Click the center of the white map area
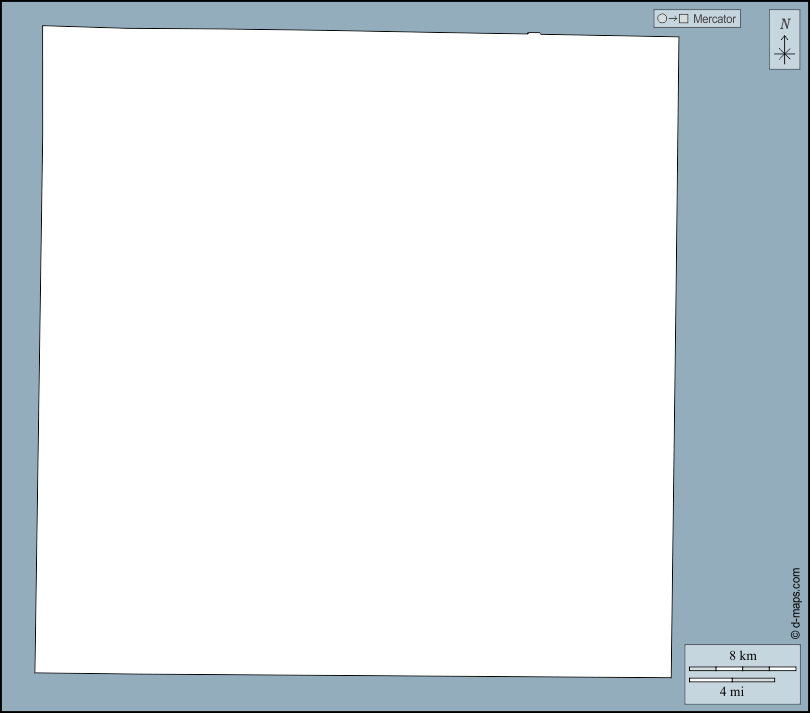 click(357, 352)
